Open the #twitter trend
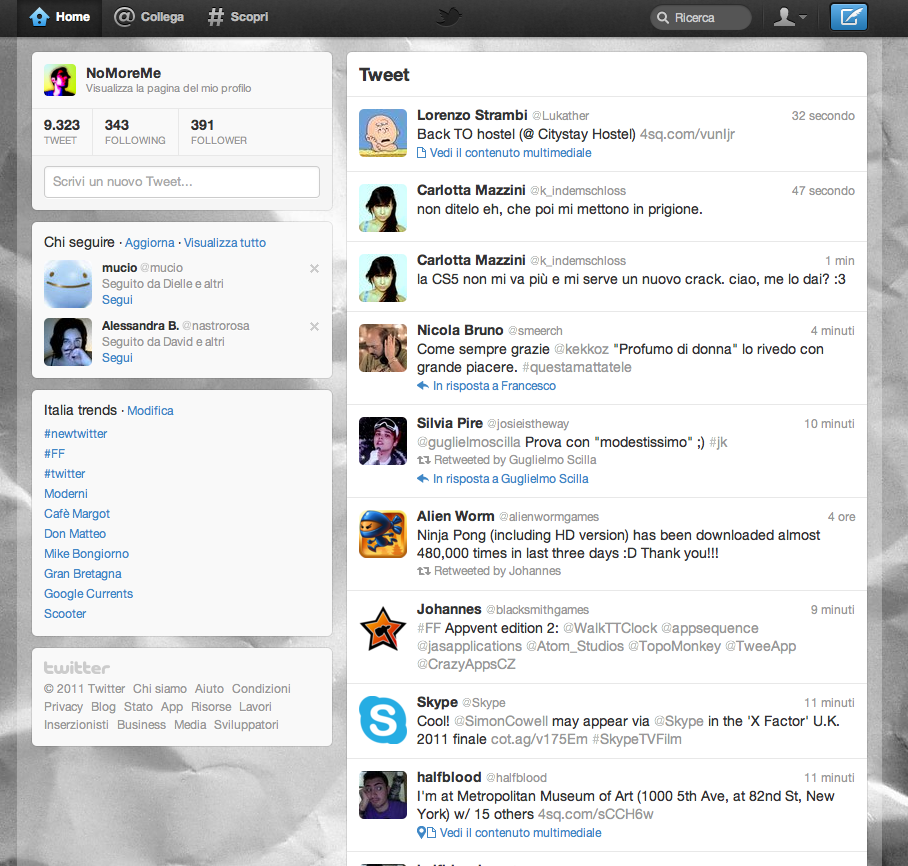908x866 pixels. (x=64, y=474)
